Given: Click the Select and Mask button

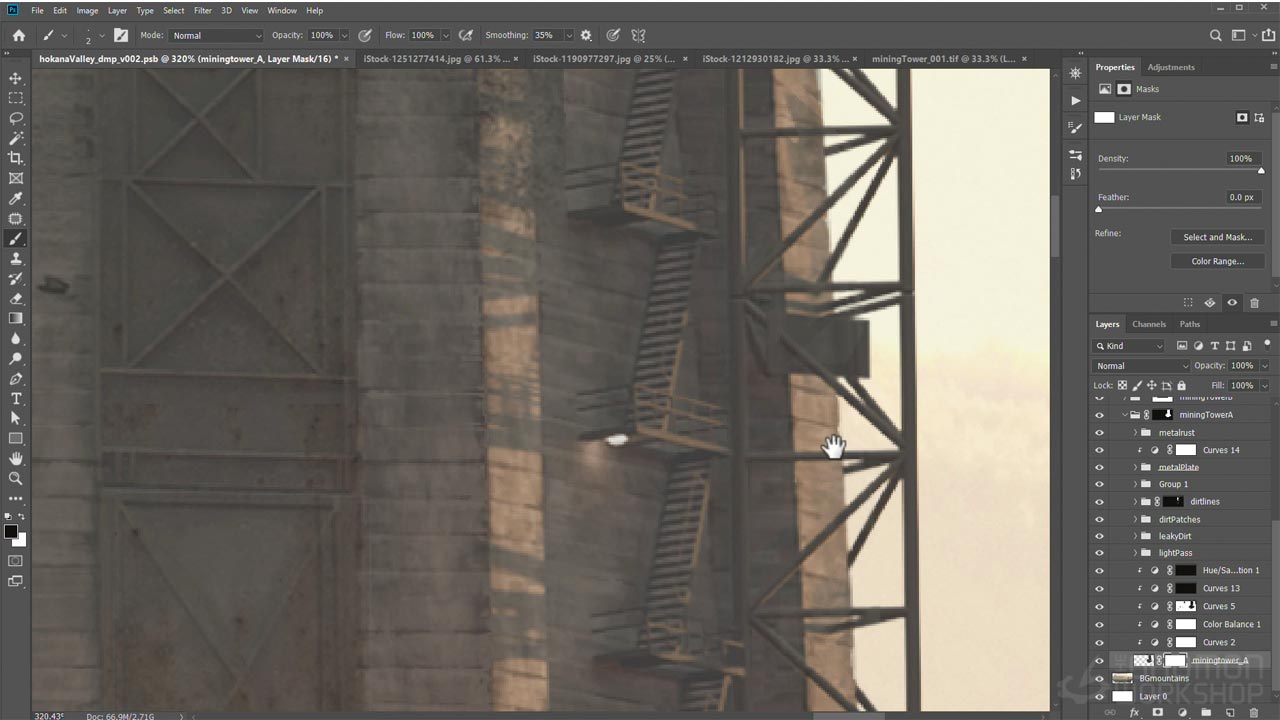Looking at the screenshot, I should point(1217,237).
